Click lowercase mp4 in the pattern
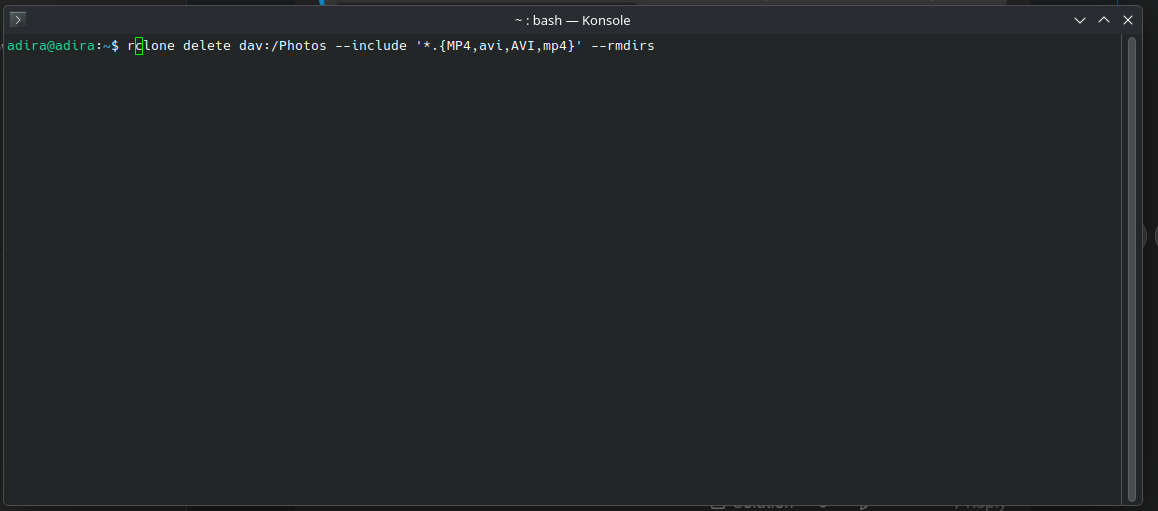Screen dimensions: 1158x511 (x=555, y=46)
